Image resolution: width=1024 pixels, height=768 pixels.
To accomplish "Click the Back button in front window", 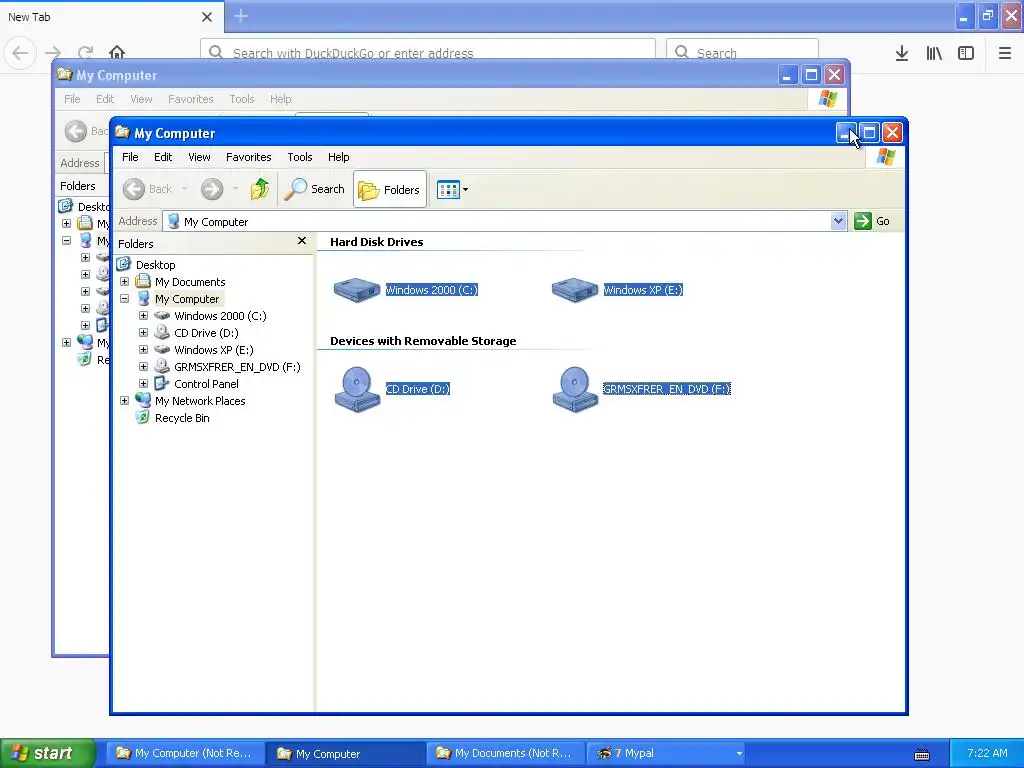I will [148, 189].
